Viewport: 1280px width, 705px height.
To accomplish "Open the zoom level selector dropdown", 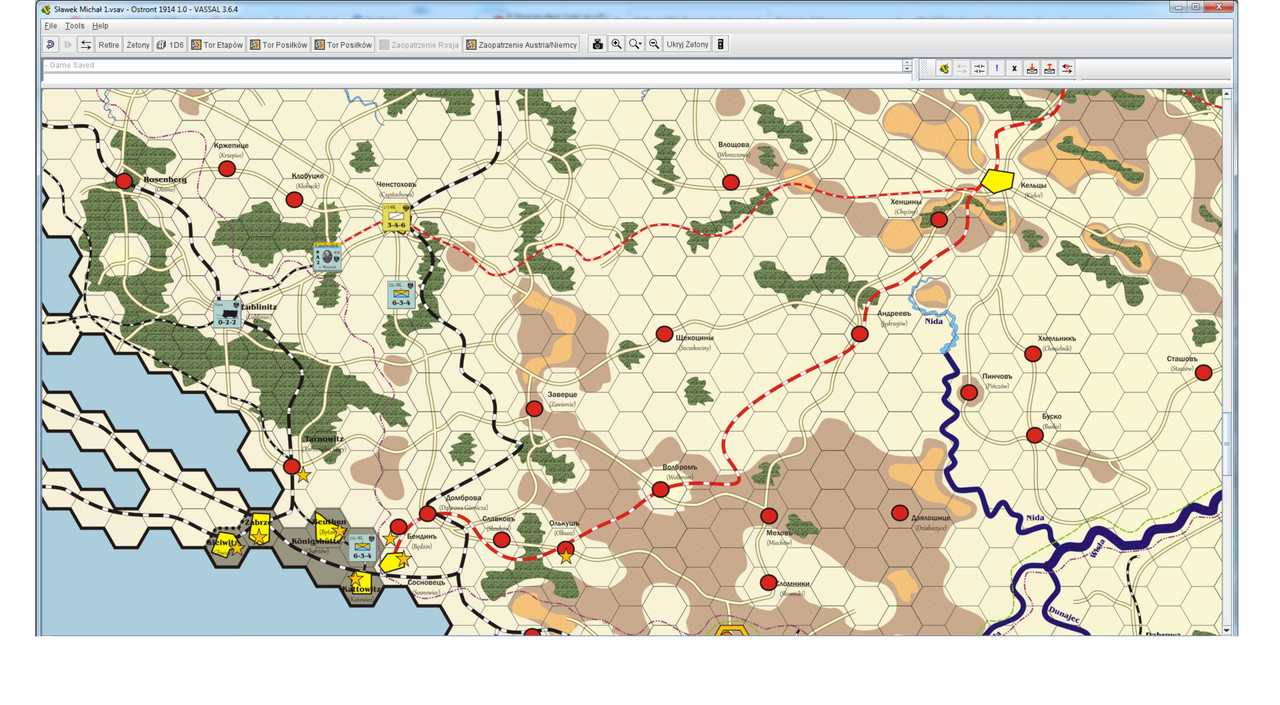I will [x=635, y=45].
